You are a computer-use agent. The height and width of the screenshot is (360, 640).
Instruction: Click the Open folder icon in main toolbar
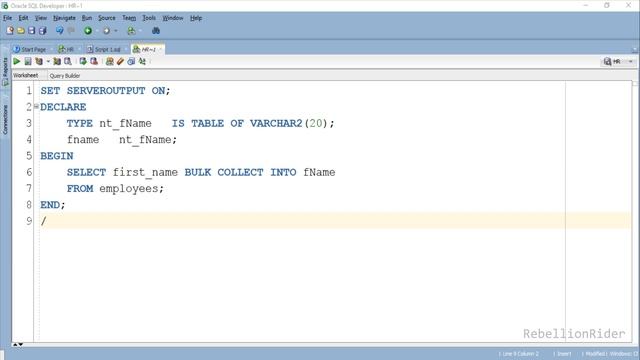pos(21,31)
